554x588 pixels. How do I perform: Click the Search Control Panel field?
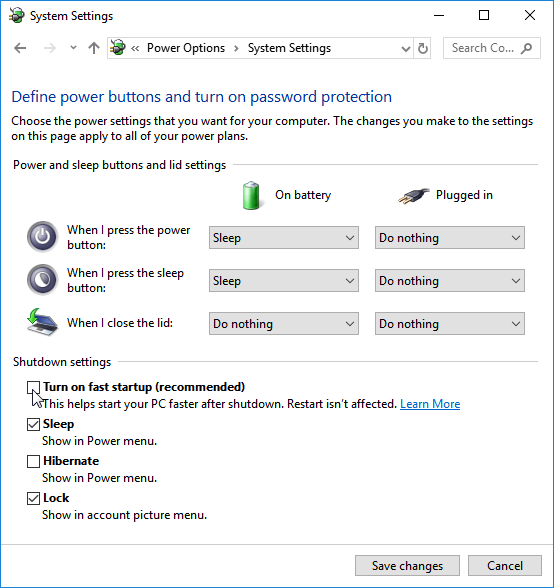pyautogui.click(x=492, y=48)
